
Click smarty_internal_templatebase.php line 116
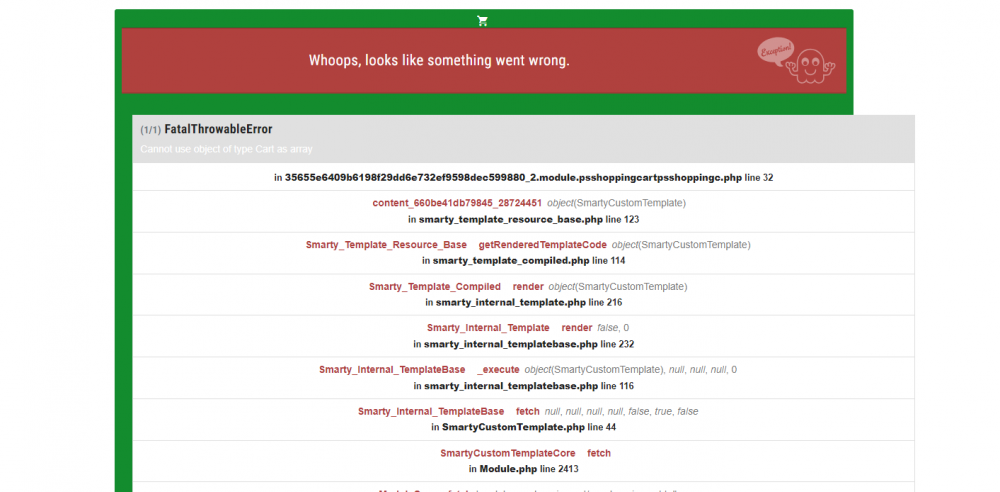tap(524, 386)
